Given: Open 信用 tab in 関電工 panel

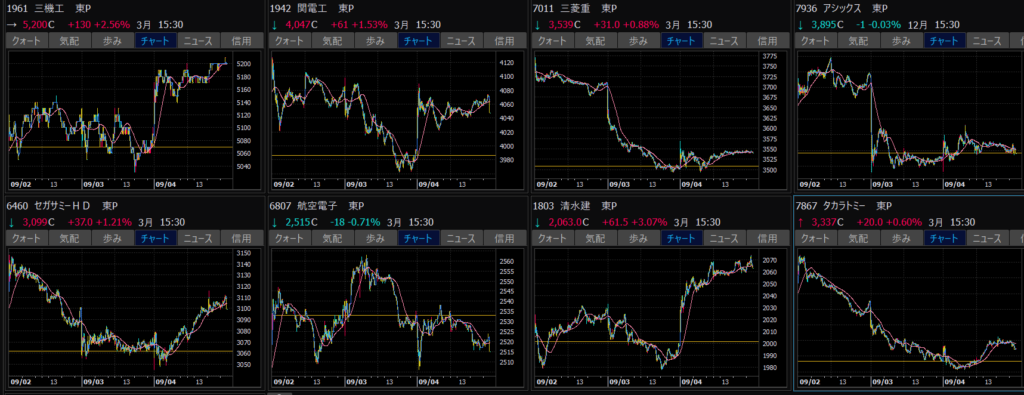Looking at the screenshot, I should [505, 40].
